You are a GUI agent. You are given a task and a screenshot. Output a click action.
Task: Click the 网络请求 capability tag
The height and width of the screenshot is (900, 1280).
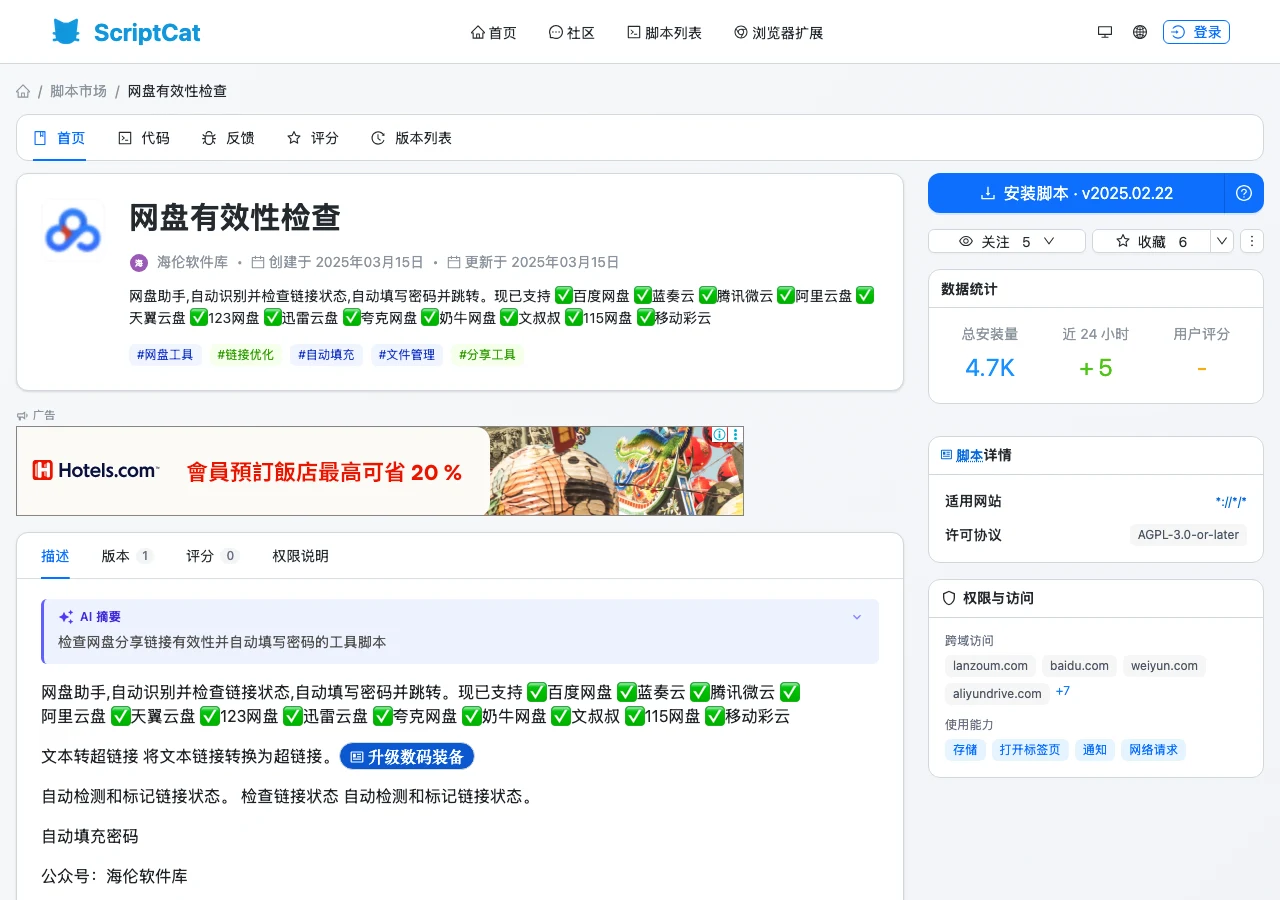pos(1153,750)
